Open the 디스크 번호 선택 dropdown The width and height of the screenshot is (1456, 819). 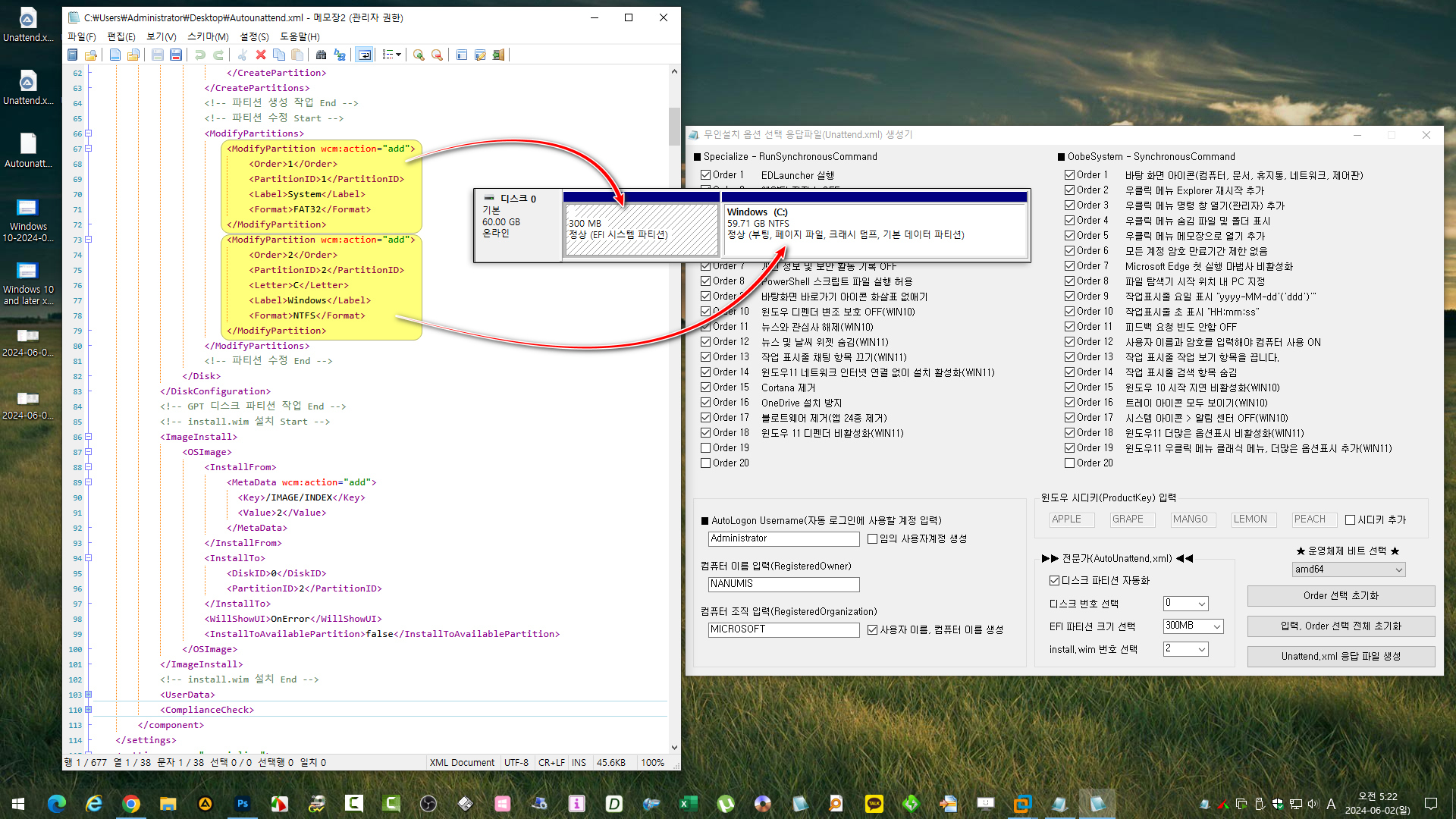[x=1186, y=604]
